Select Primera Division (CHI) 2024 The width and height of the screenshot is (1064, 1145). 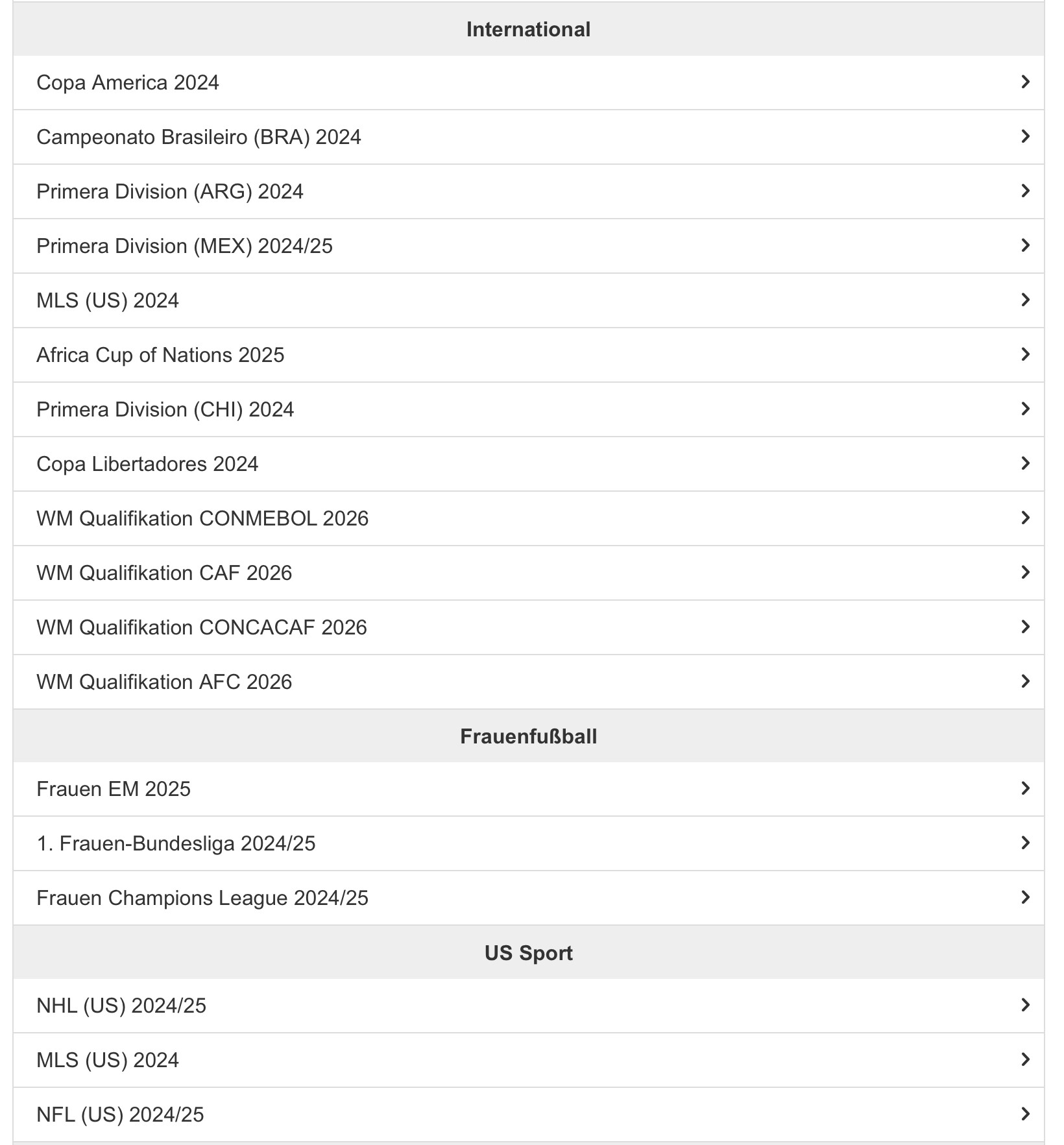(x=165, y=409)
